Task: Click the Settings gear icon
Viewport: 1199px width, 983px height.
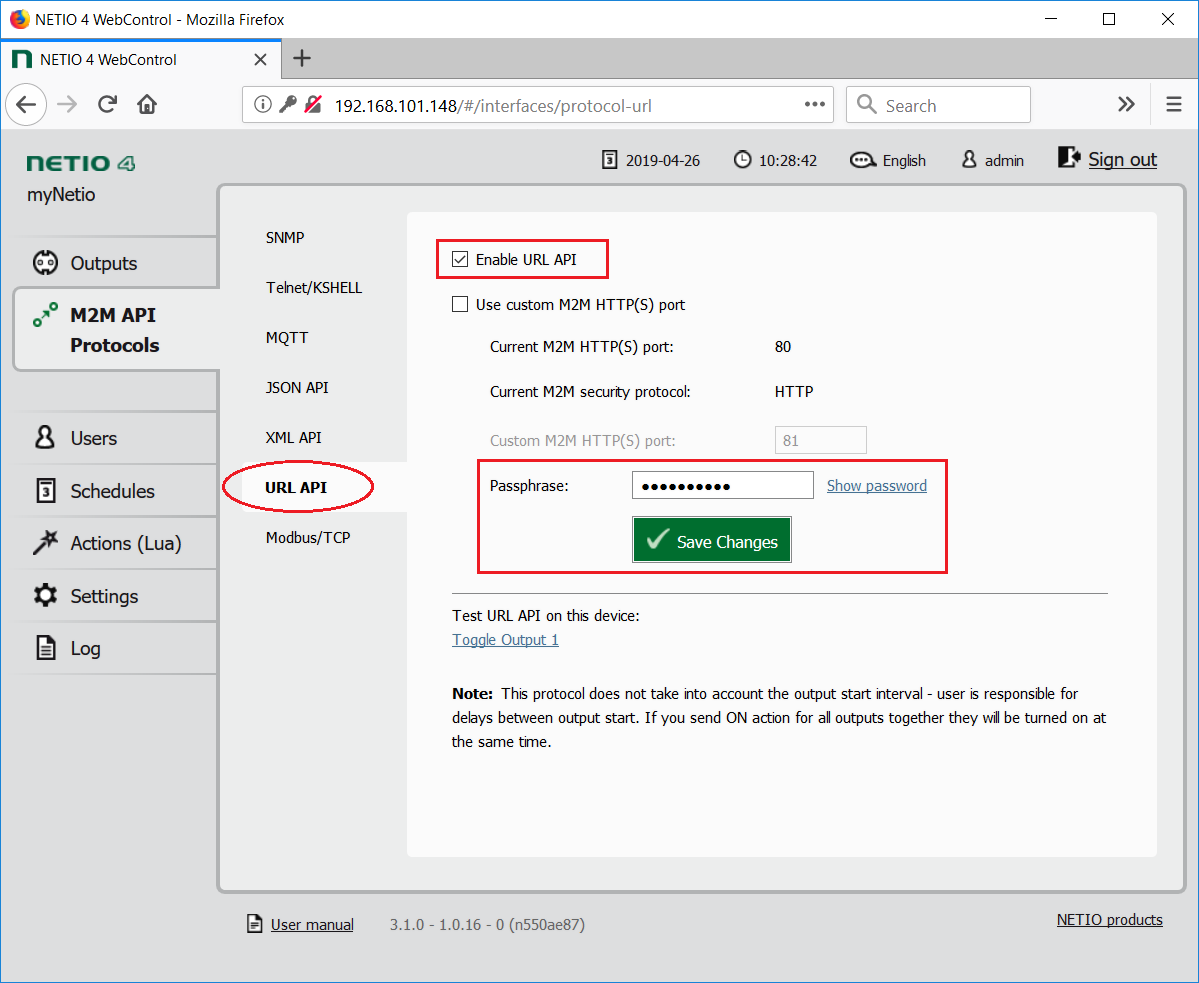Action: [x=45, y=595]
